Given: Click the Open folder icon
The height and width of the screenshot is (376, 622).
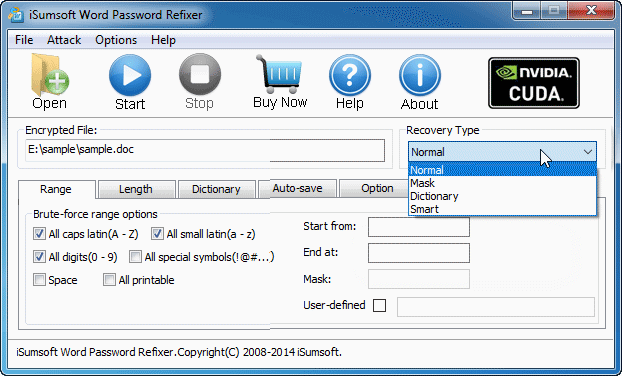Looking at the screenshot, I should 50,75.
